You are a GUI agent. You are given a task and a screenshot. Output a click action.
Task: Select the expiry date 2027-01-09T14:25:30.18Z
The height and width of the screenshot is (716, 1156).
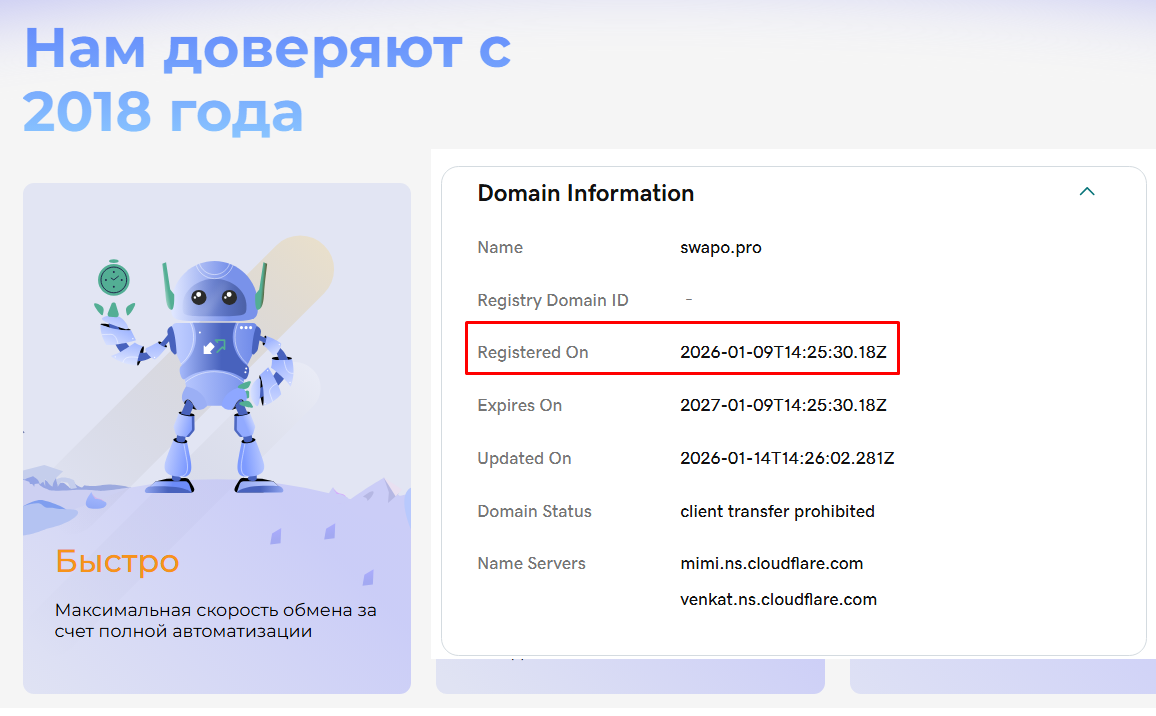pyautogui.click(x=783, y=406)
